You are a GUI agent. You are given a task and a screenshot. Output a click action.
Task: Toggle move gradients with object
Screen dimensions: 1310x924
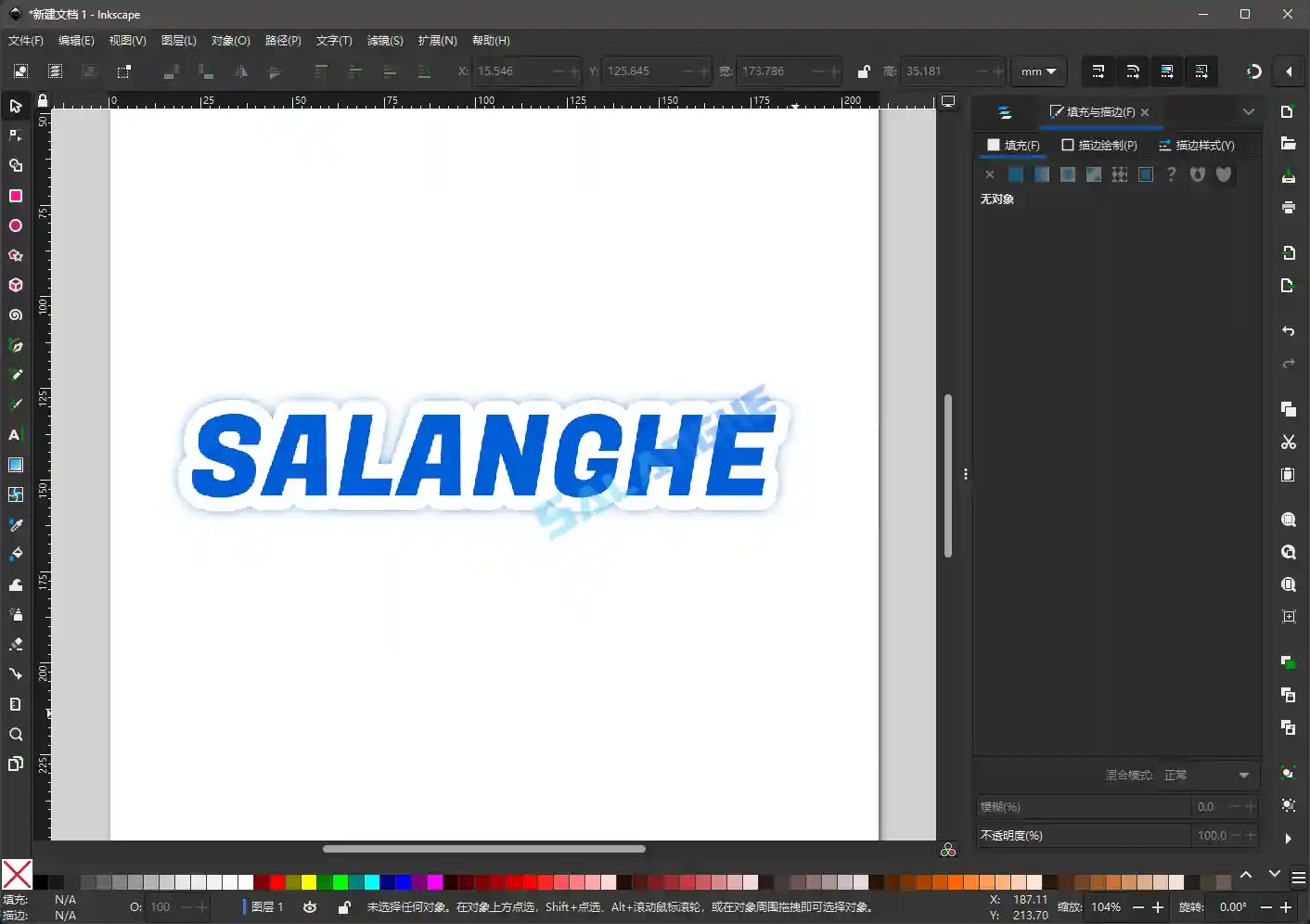click(x=1167, y=71)
